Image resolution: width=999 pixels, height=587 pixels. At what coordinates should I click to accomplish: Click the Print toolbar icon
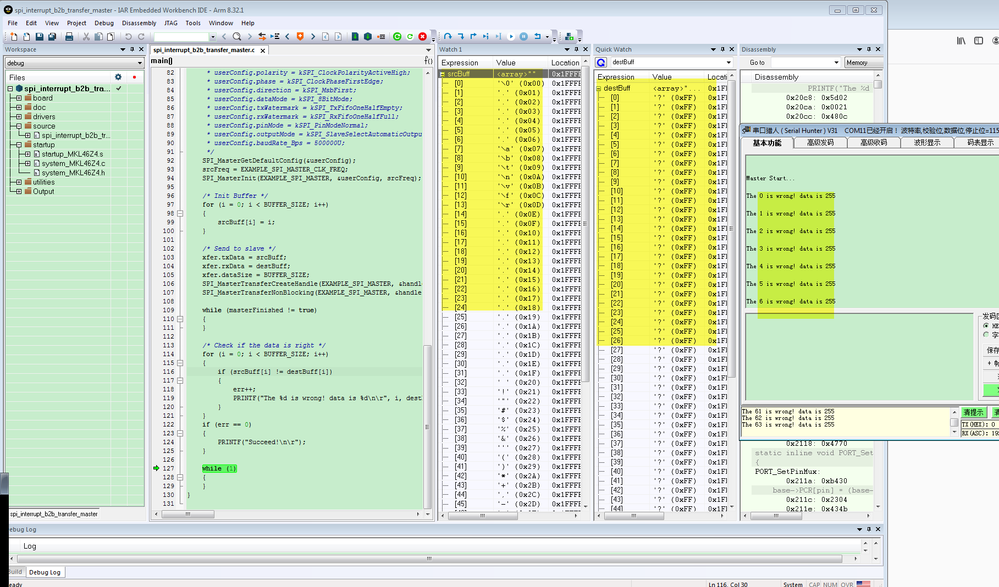[x=69, y=37]
